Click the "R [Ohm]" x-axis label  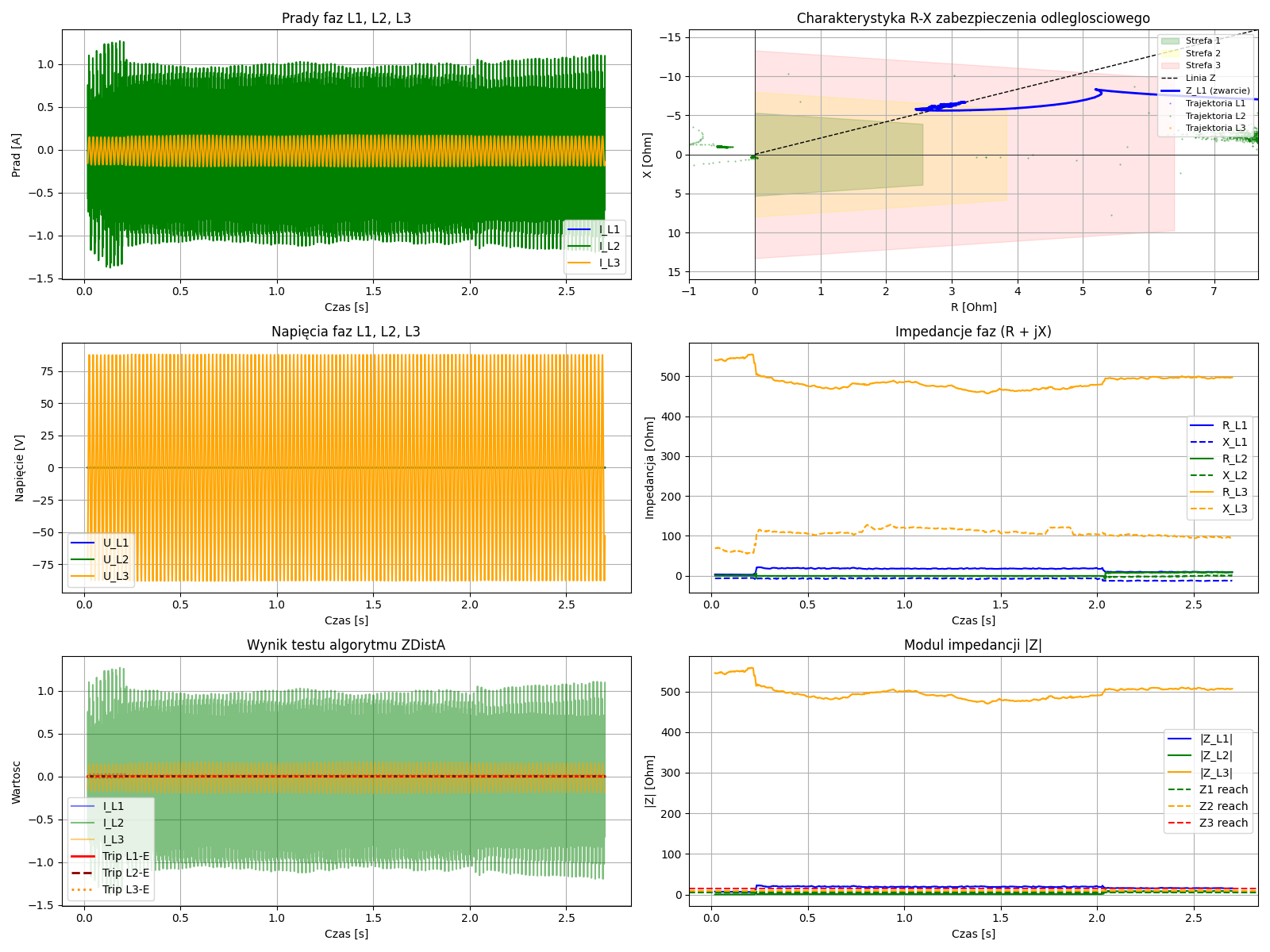(x=973, y=307)
